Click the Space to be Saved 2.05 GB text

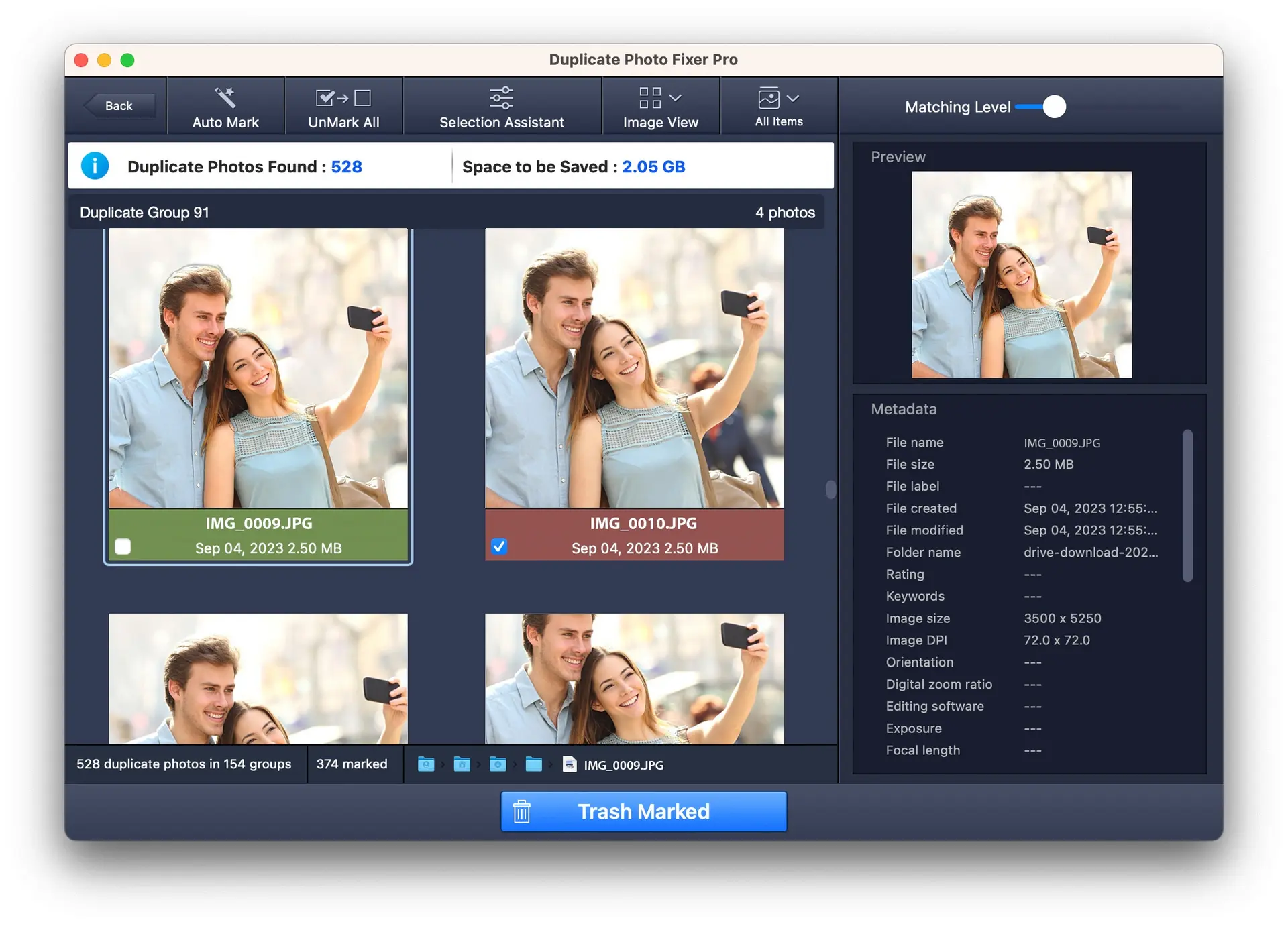[x=574, y=166]
